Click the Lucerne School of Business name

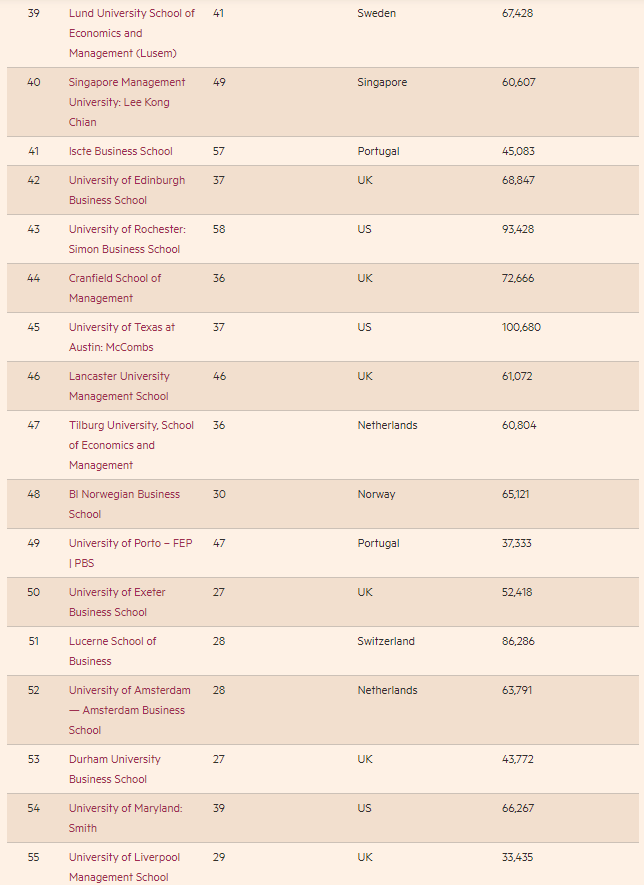112,651
